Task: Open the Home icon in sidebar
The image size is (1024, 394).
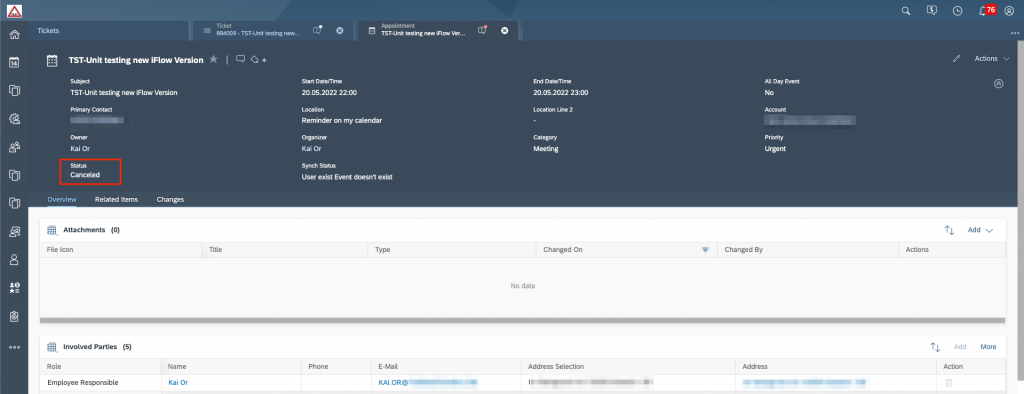Action: click(x=14, y=34)
